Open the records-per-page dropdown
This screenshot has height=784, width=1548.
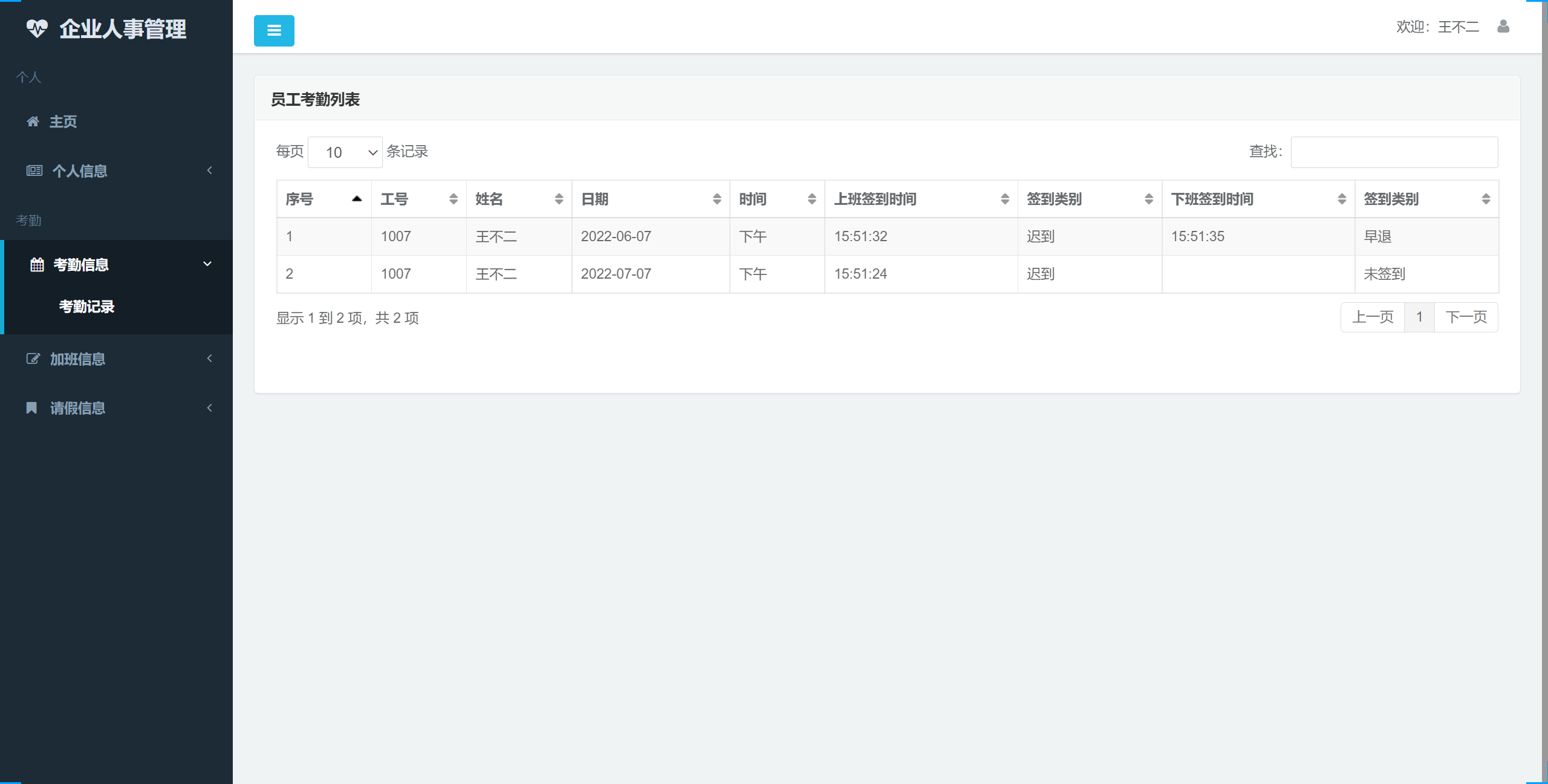pos(345,152)
